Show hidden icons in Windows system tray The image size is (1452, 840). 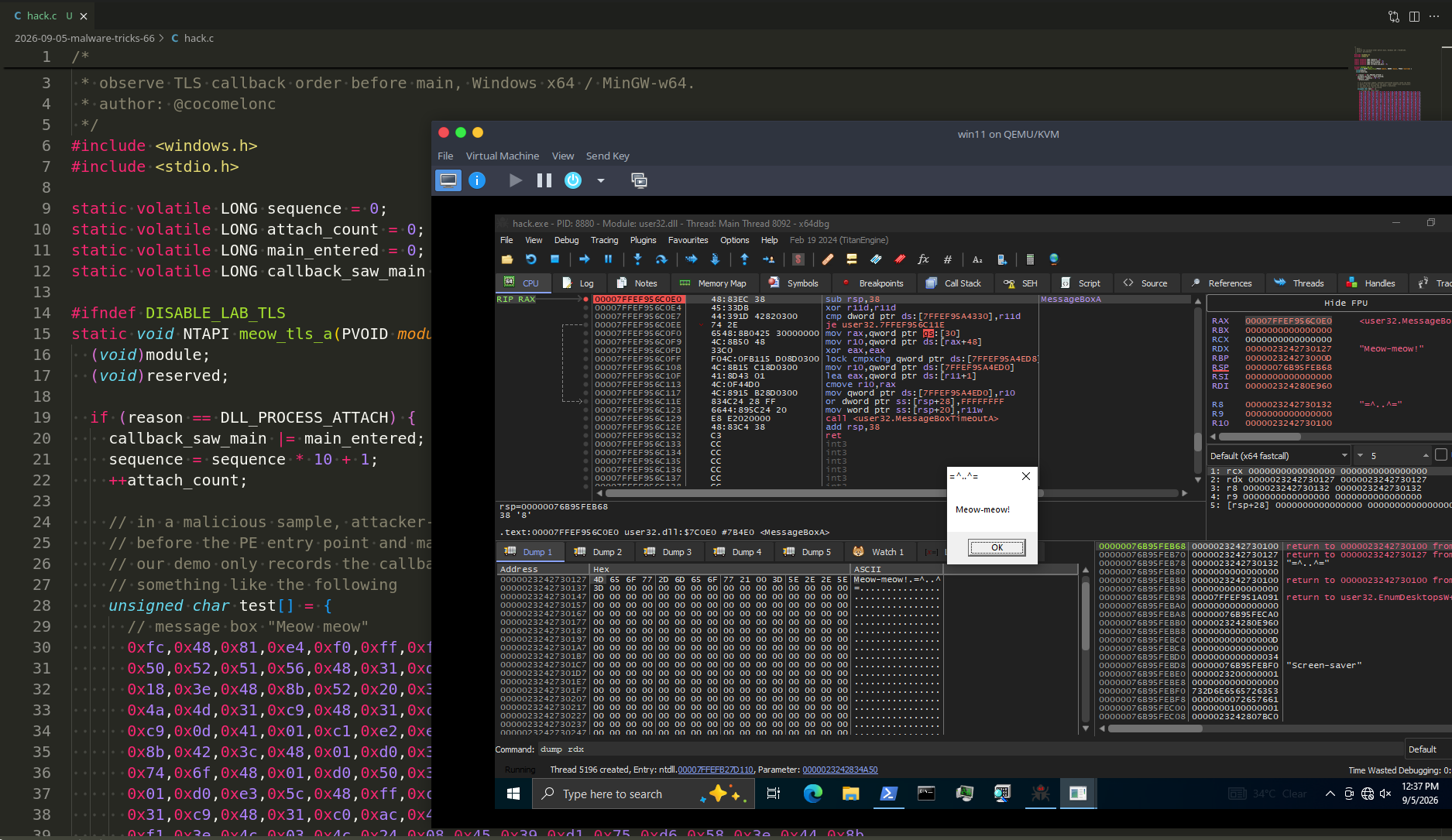(1330, 794)
